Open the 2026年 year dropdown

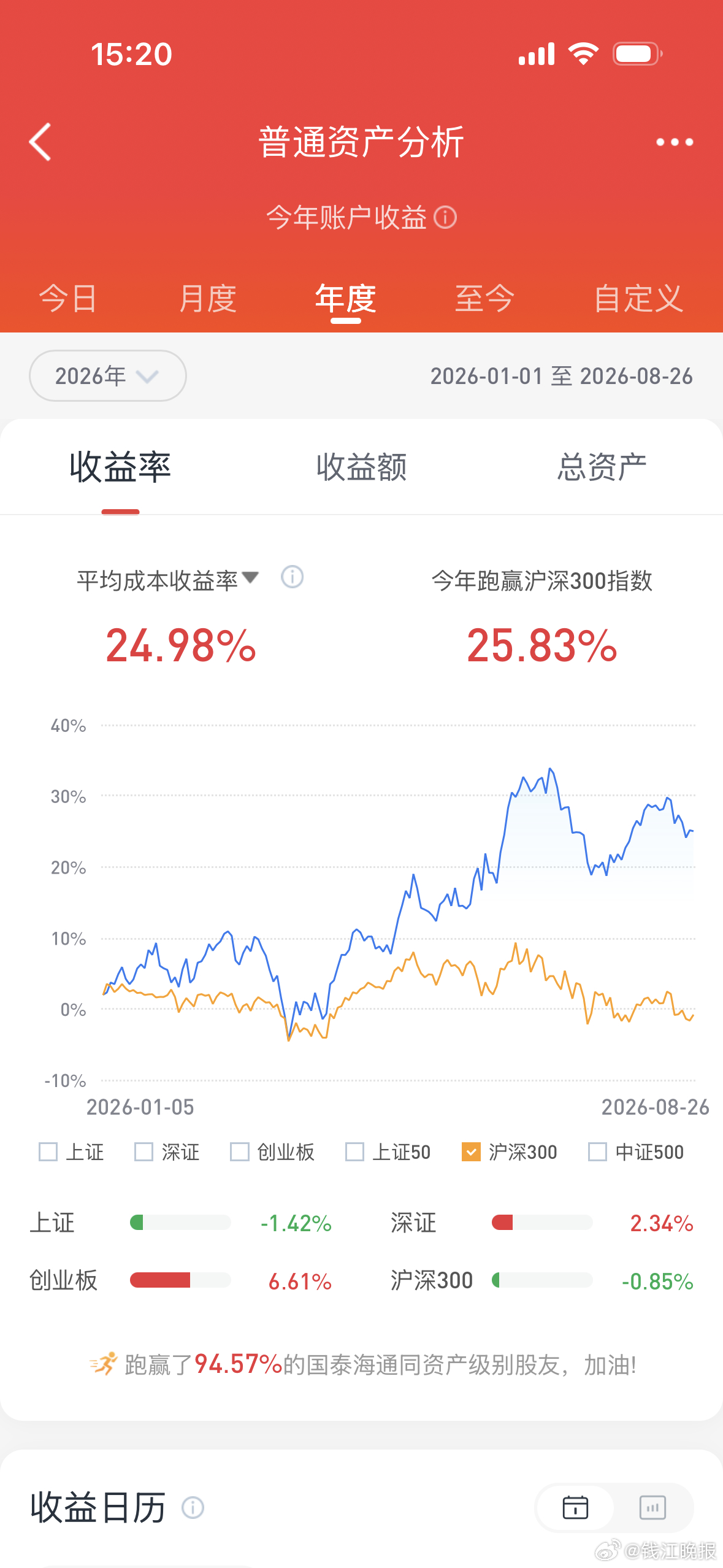tap(108, 375)
